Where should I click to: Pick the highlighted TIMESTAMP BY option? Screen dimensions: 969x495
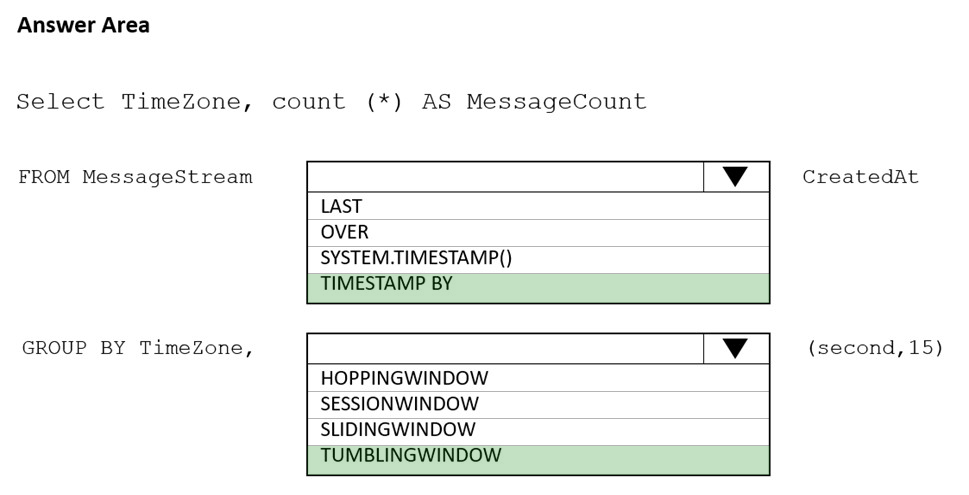538,287
